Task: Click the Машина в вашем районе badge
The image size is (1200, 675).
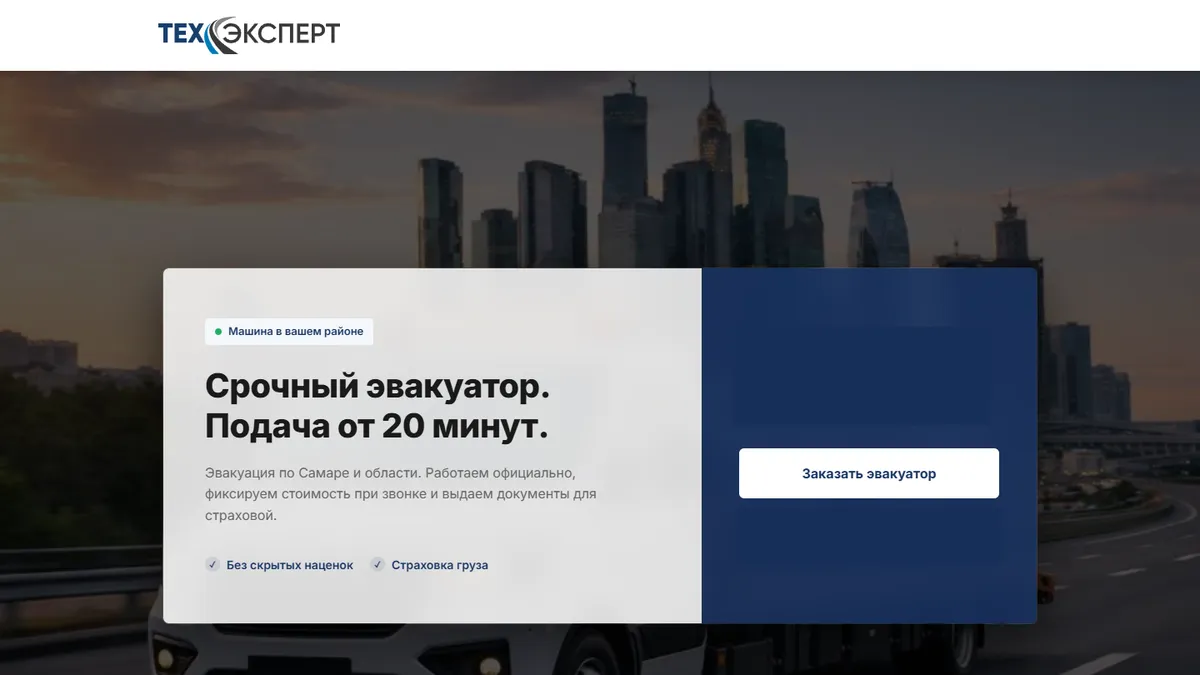Action: (289, 331)
